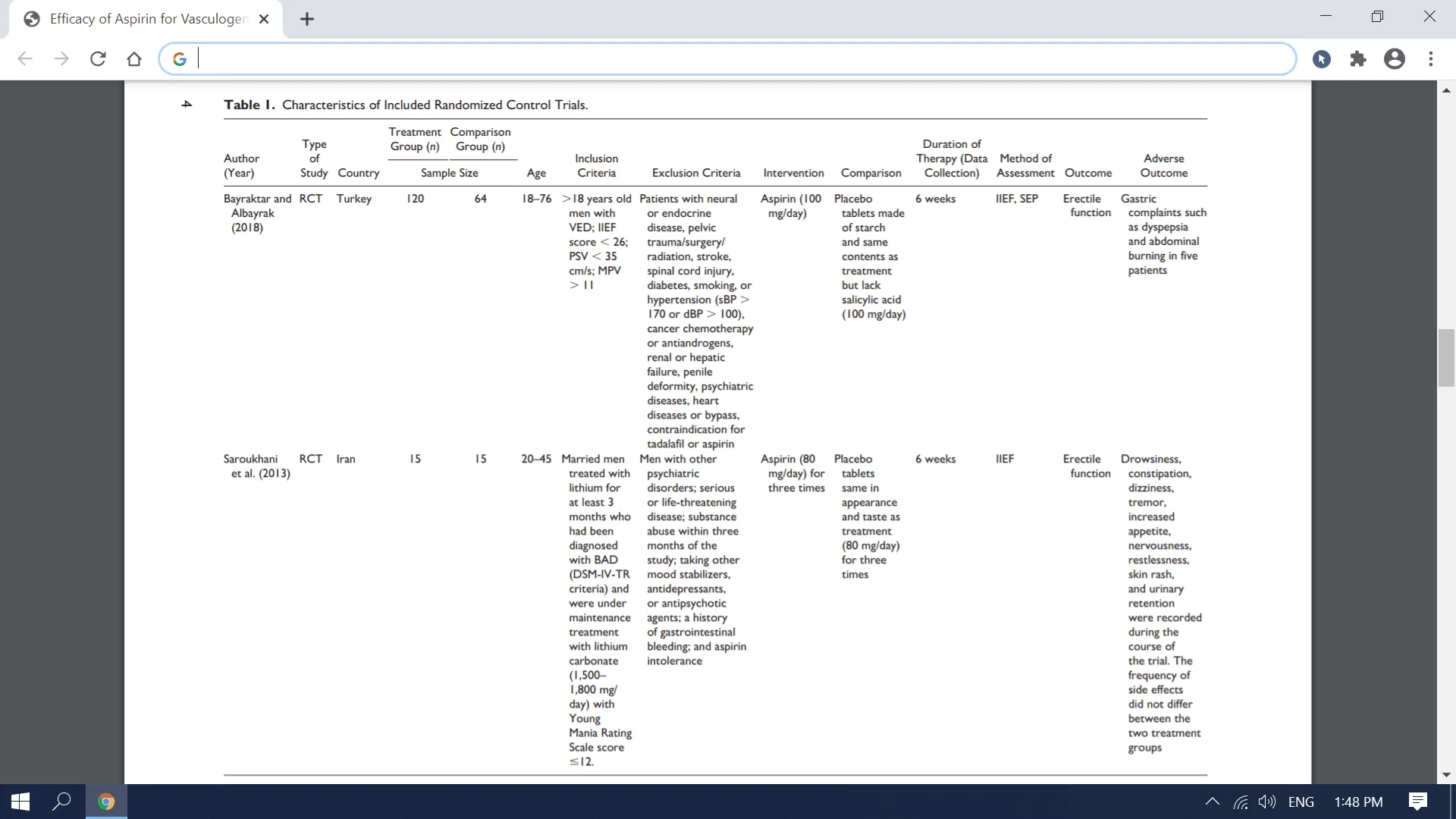Click the Intervention column header

tap(793, 173)
